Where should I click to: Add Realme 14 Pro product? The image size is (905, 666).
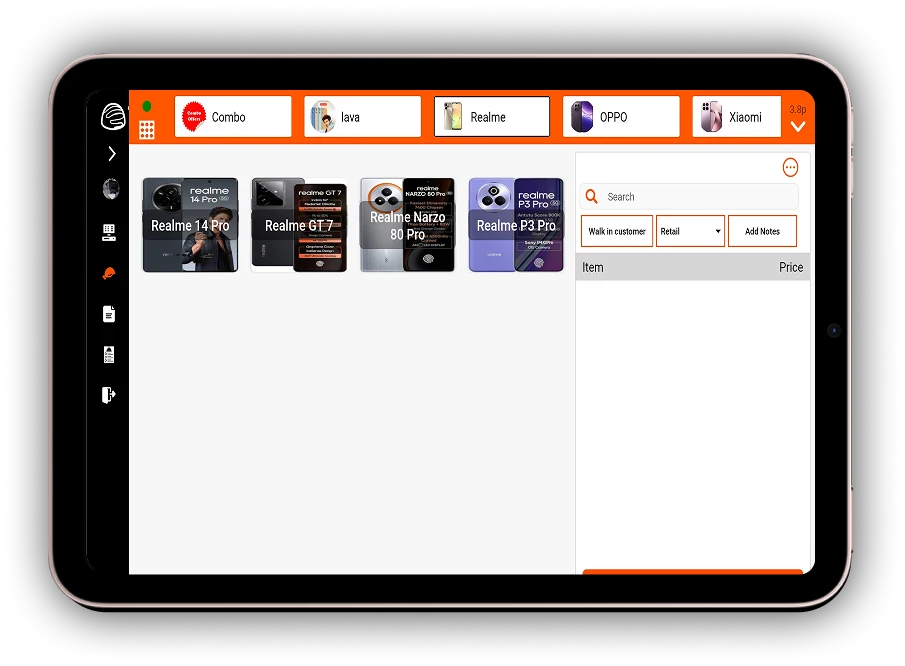click(190, 225)
